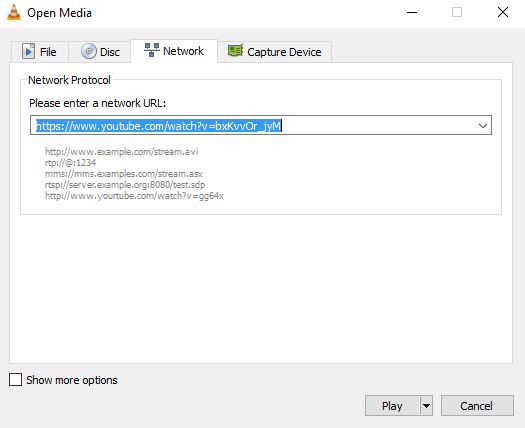Image resolution: width=525 pixels, height=428 pixels.
Task: Open the Play button dropdown arrow
Action: (426, 406)
